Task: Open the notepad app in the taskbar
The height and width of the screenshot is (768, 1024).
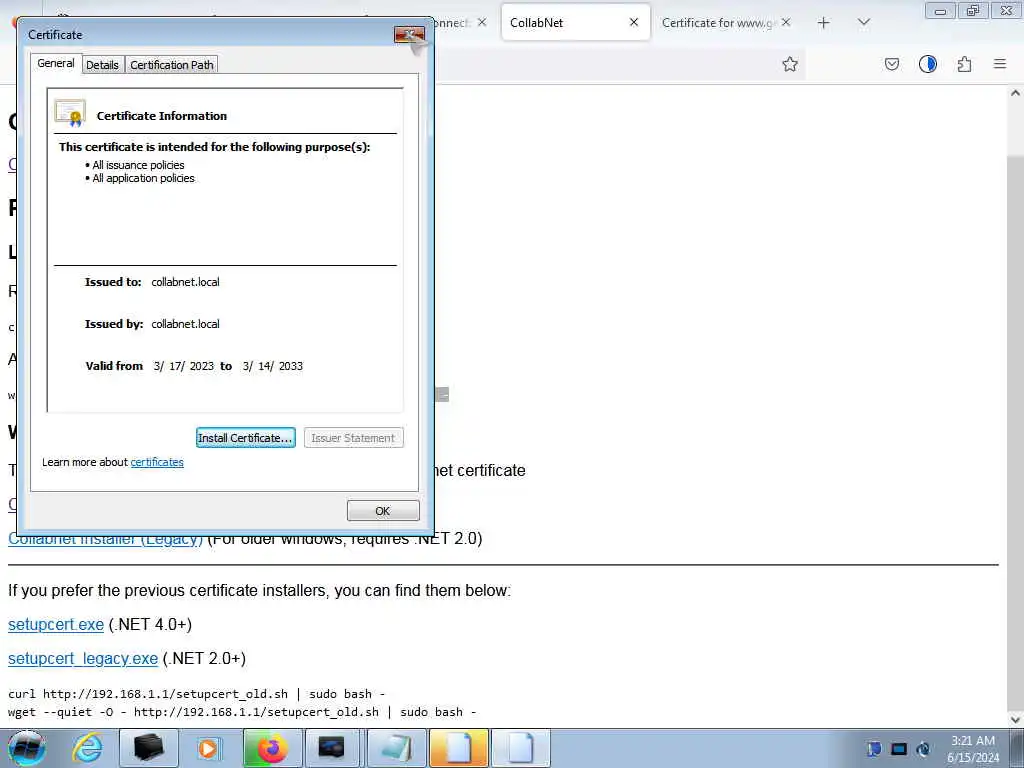Action: tap(396, 748)
